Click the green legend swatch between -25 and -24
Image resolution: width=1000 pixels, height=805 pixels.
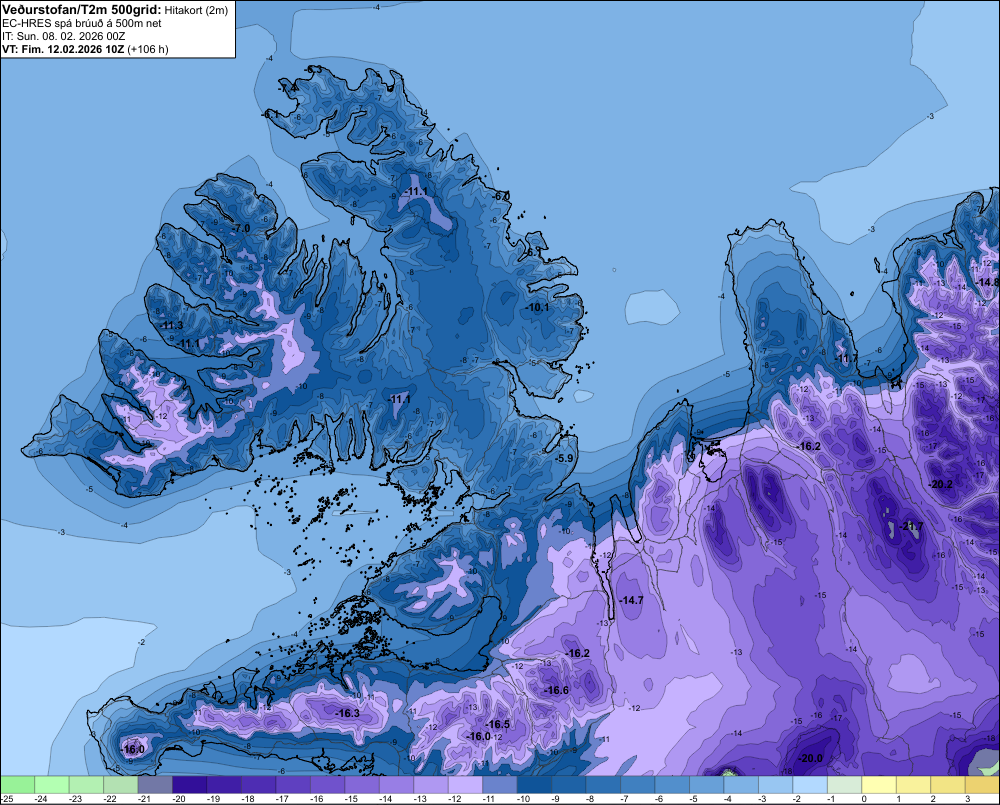[17, 784]
